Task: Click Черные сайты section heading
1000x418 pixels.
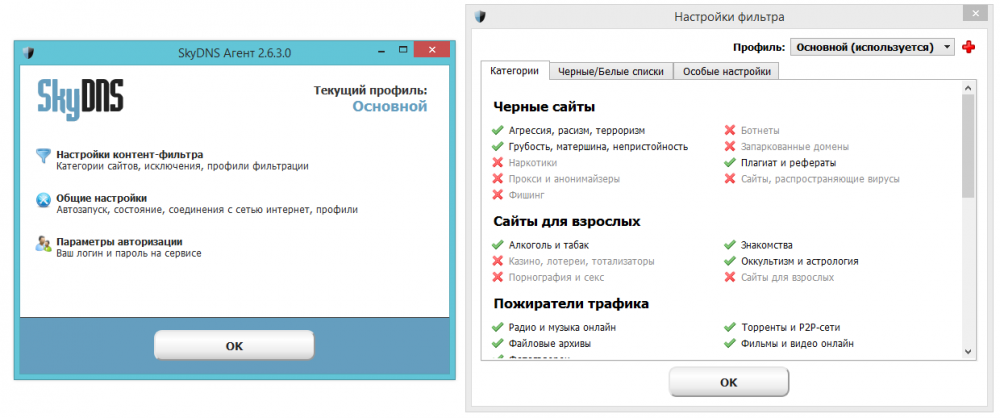Action: 544,107
